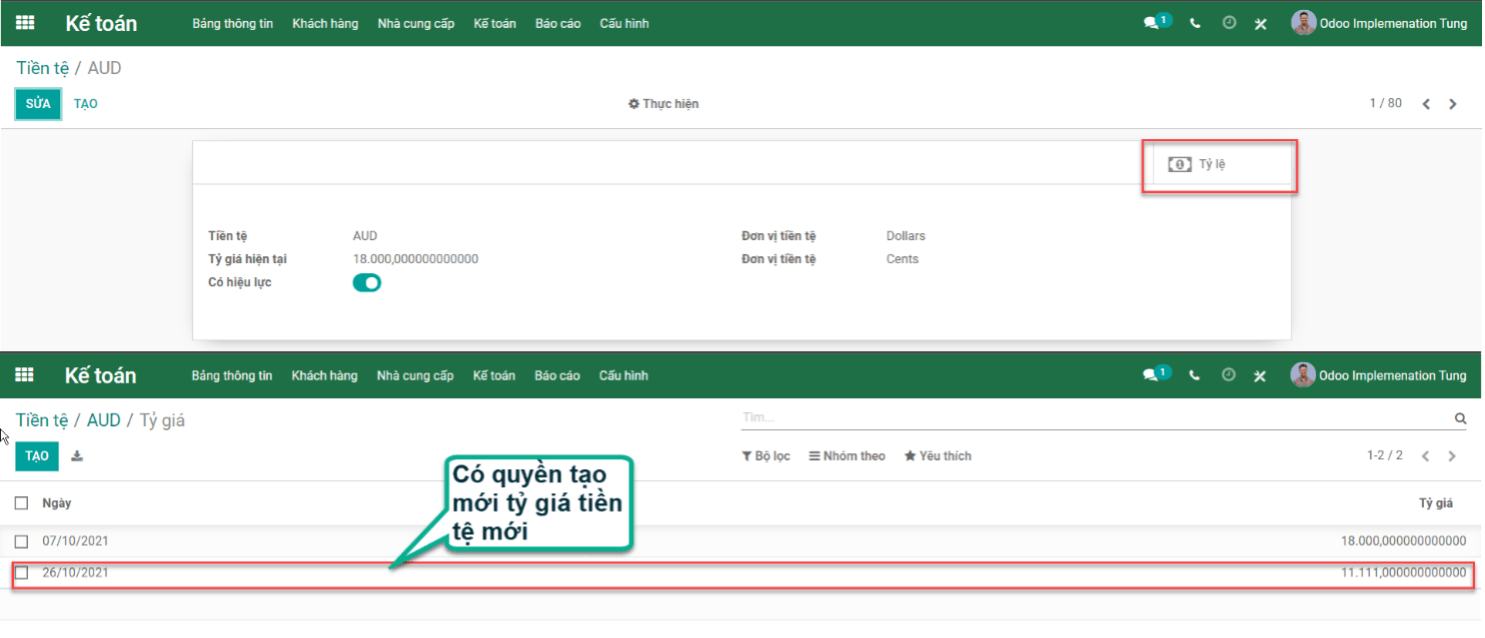Screen dimensions: 1485x638
Task: Click phone icon on Tỷ giá list screen navbar
Action: coord(1195,375)
